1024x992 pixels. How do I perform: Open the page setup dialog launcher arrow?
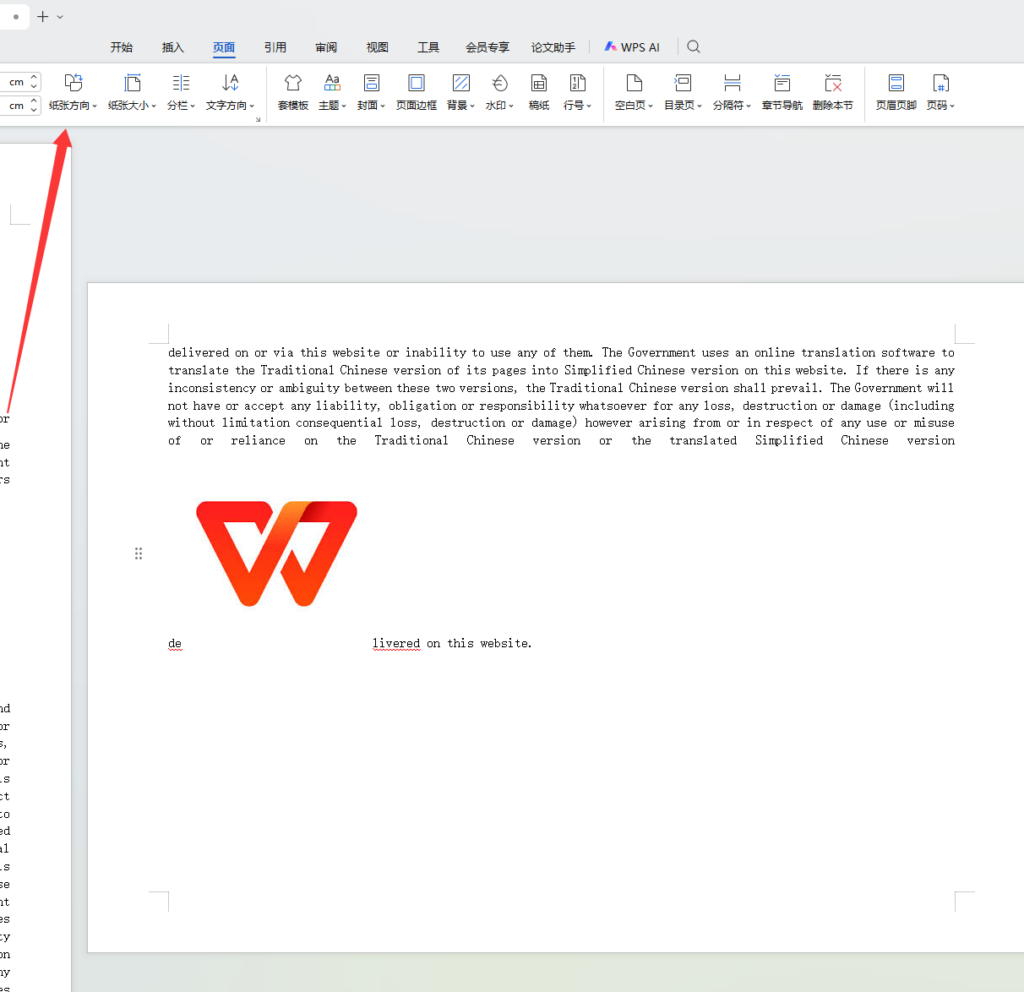pos(259,120)
